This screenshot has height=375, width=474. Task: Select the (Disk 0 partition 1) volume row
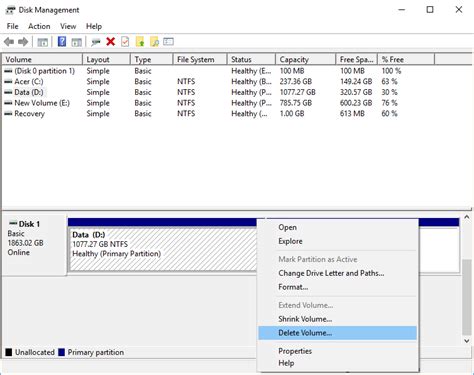pos(219,71)
